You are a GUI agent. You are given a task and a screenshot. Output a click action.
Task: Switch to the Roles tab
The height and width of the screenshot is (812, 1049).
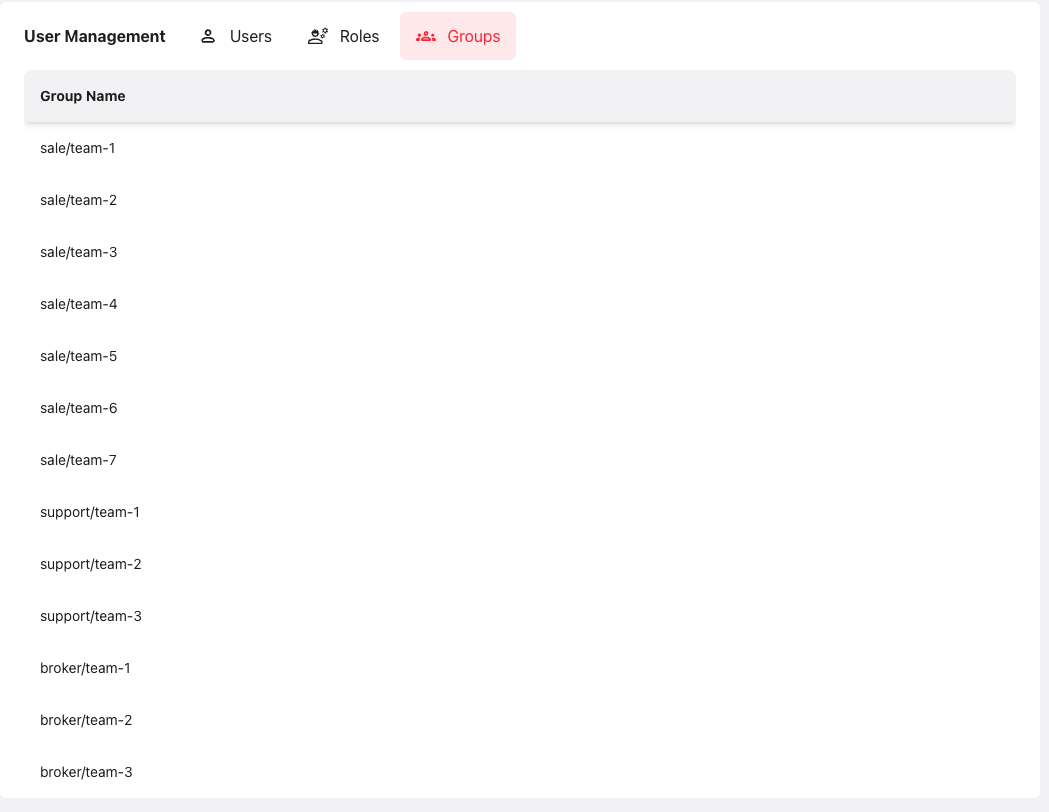343,36
